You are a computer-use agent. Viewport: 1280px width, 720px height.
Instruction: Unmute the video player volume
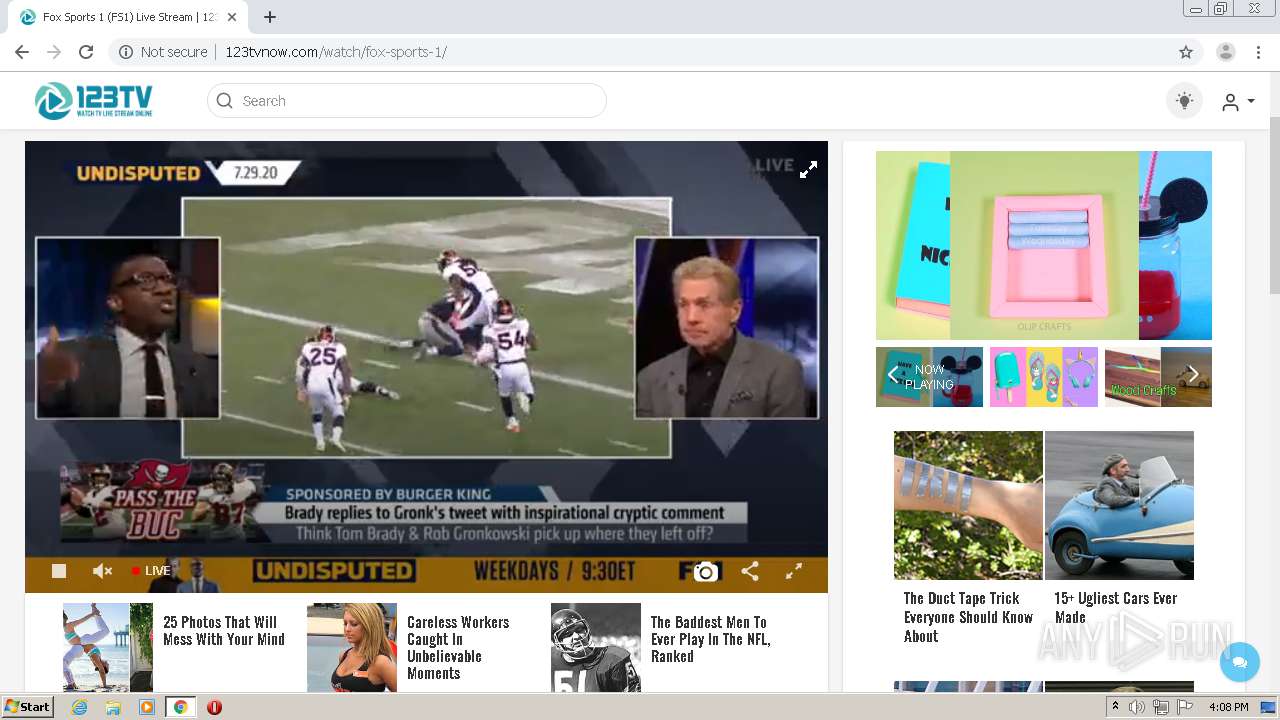(x=102, y=571)
